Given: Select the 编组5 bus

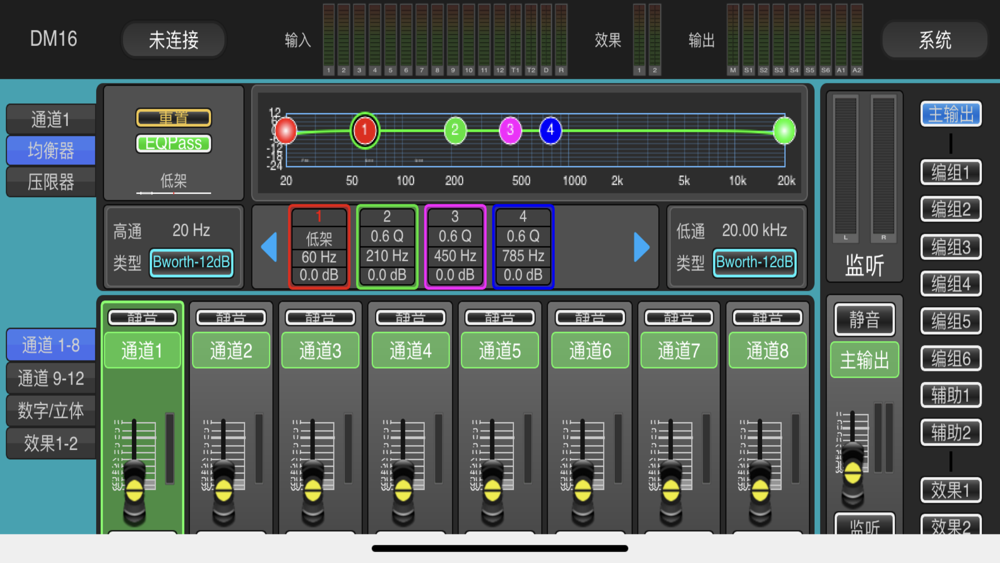Looking at the screenshot, I should tap(950, 321).
